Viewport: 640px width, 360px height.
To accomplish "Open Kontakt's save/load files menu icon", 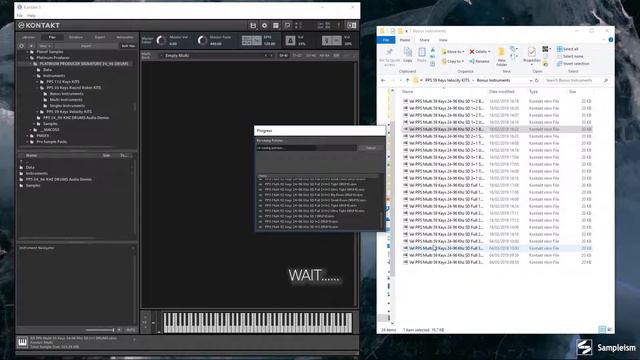I will tap(253, 25).
